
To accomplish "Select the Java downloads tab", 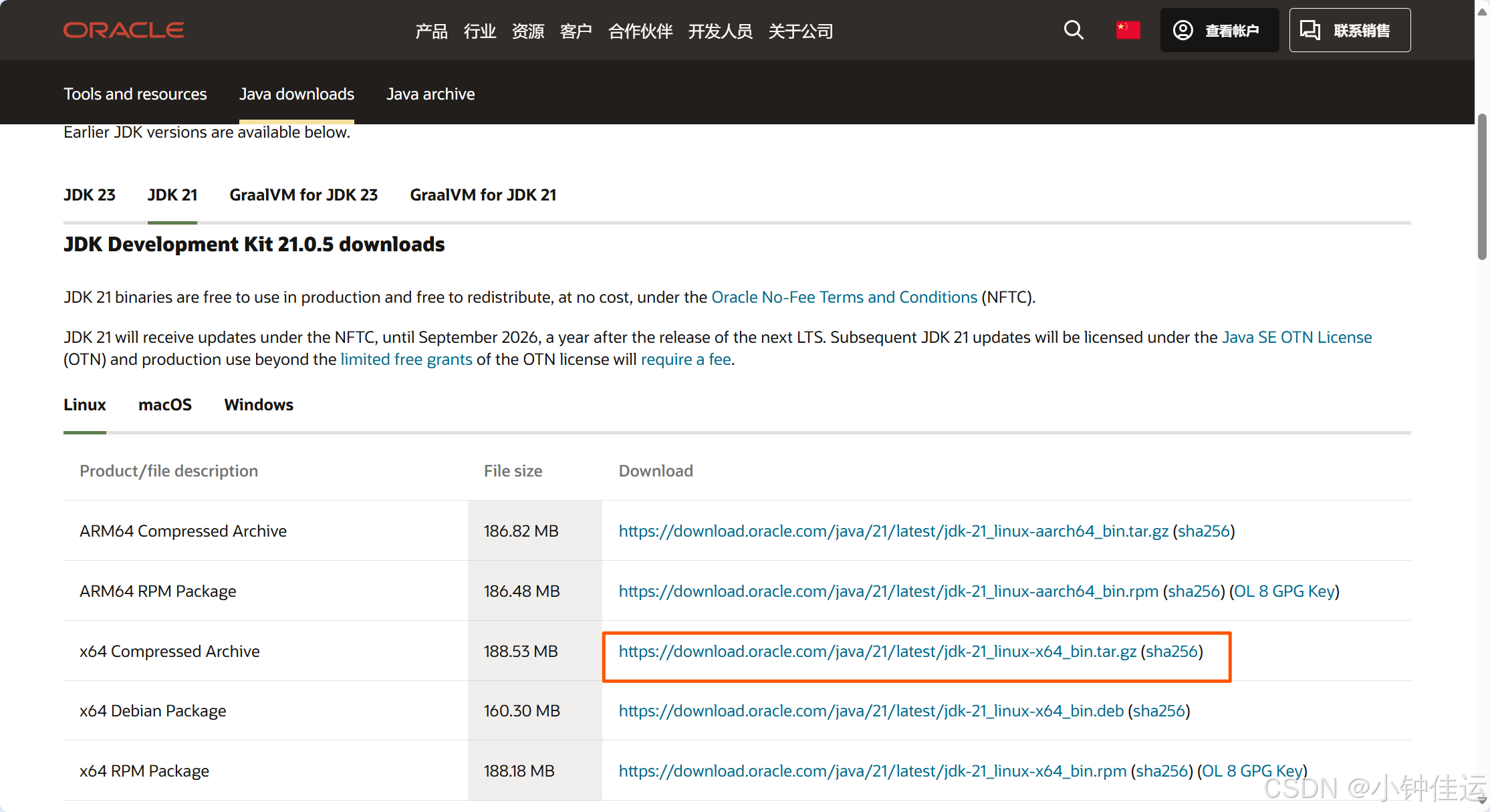I will tap(297, 94).
